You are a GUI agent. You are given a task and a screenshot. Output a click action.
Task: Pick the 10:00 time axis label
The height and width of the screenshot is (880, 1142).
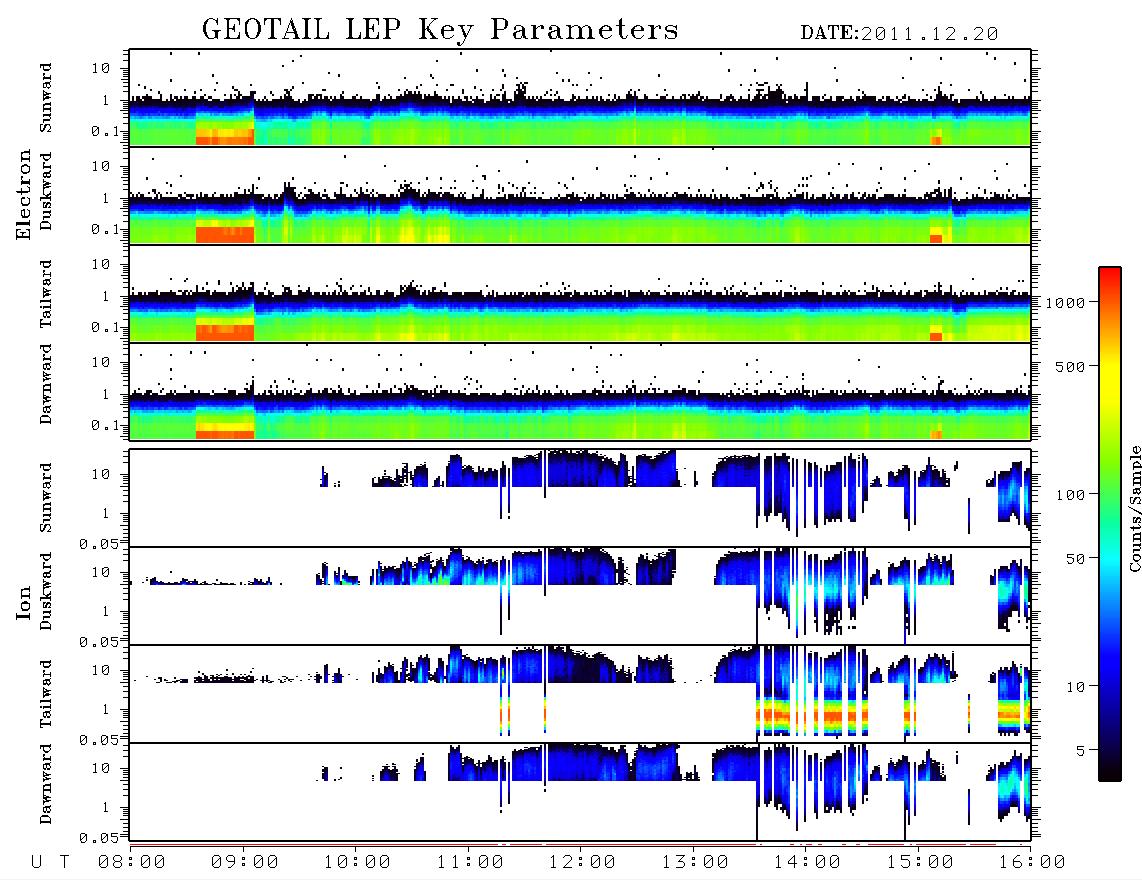[x=357, y=863]
